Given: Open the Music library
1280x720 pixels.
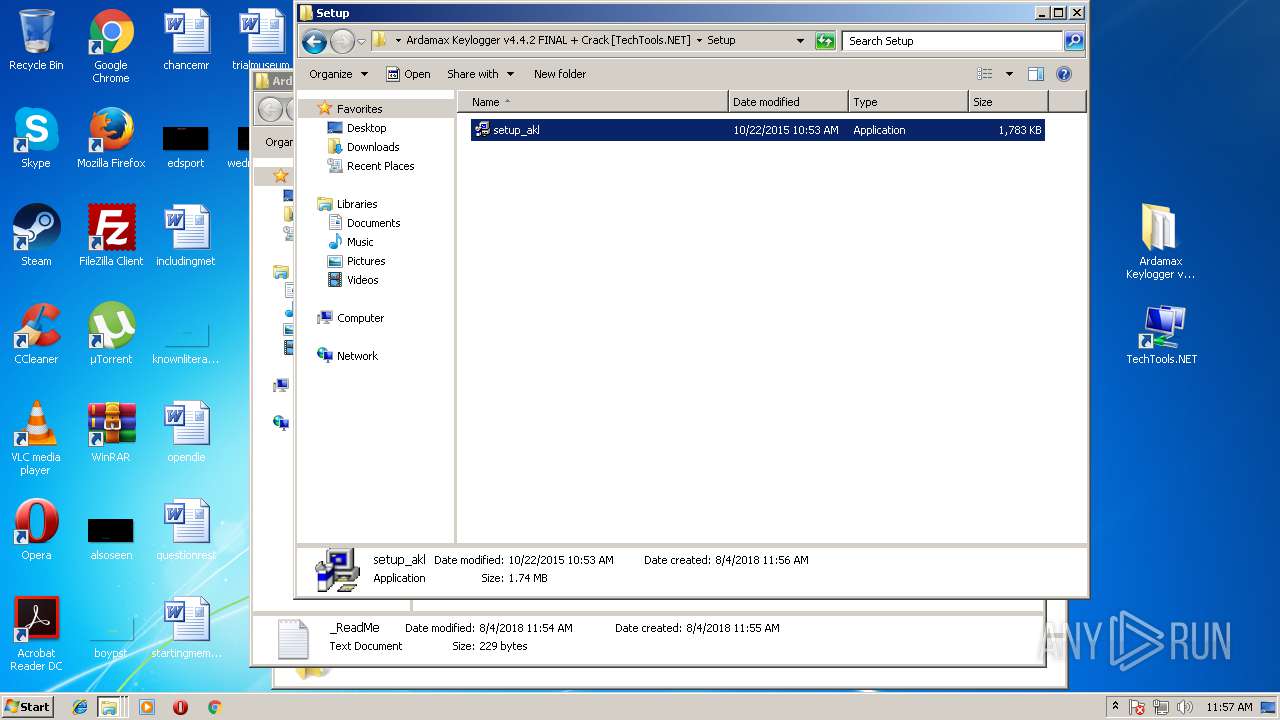Looking at the screenshot, I should (360, 242).
